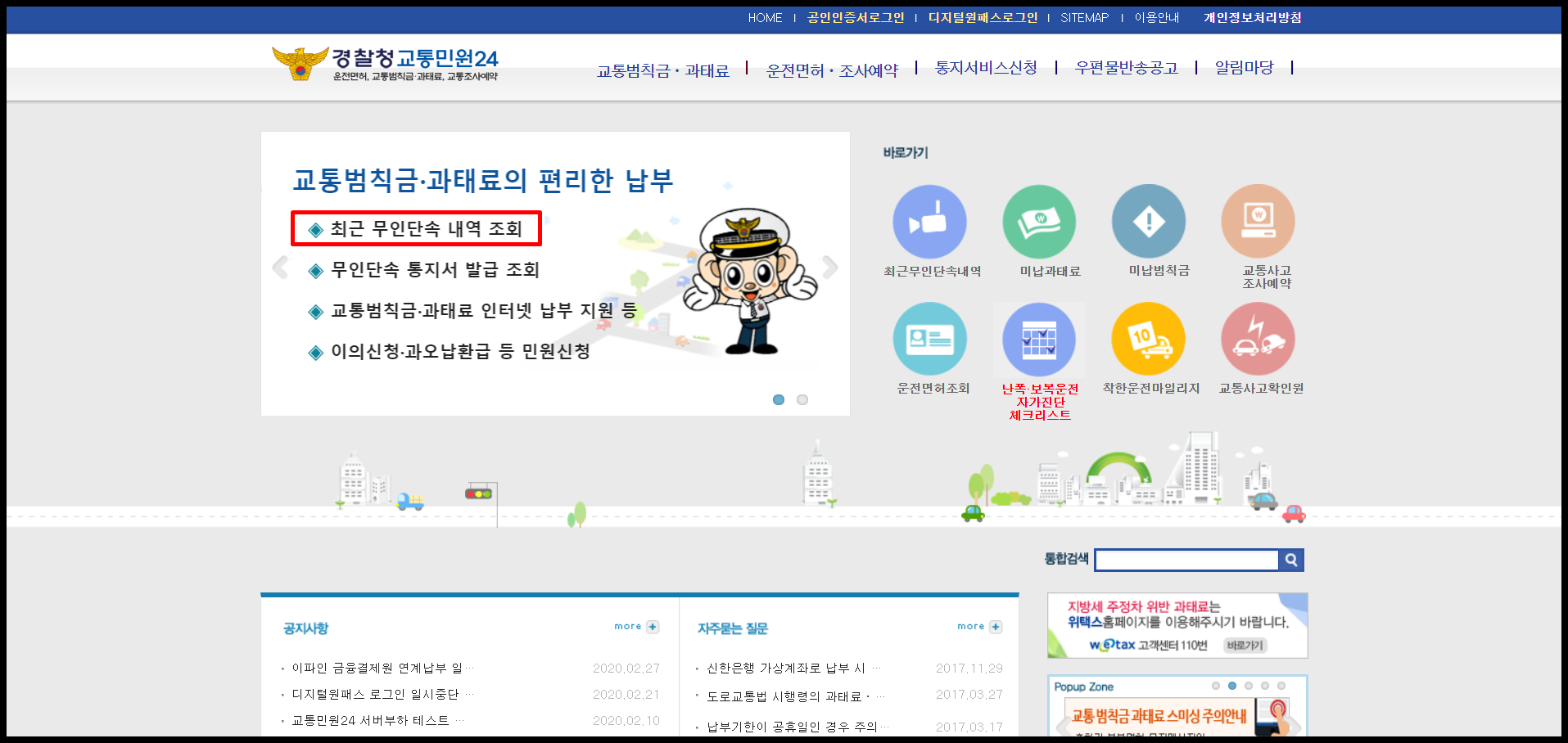The width and height of the screenshot is (1568, 743).
Task: Open 운전면허조회 license card icon
Action: 930,339
